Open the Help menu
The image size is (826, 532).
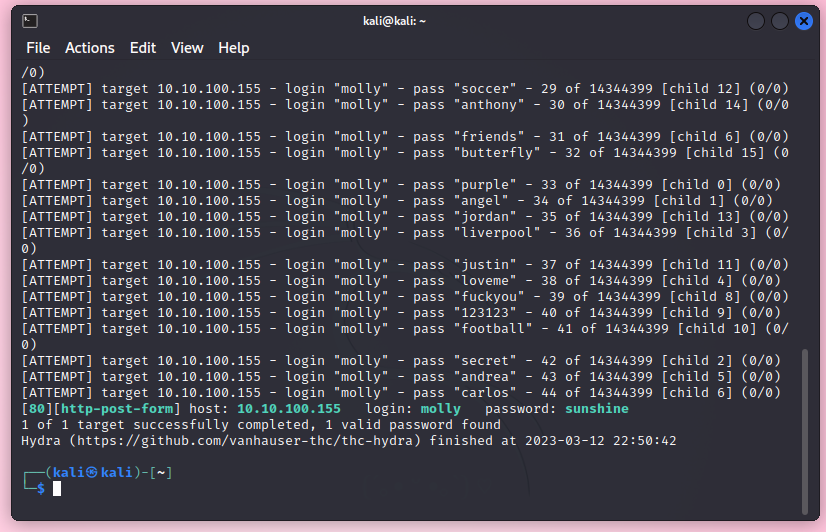pyautogui.click(x=234, y=48)
